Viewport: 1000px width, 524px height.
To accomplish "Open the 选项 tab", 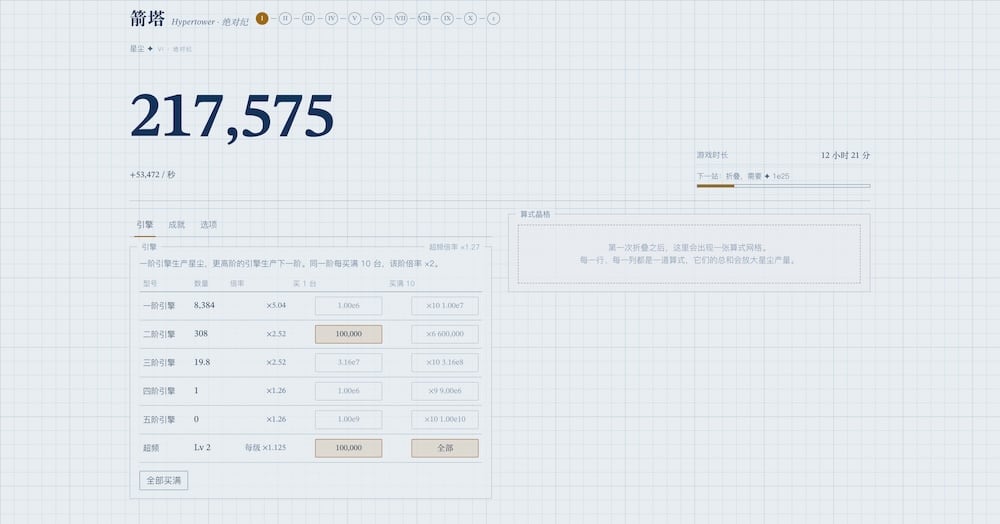I will 209,224.
